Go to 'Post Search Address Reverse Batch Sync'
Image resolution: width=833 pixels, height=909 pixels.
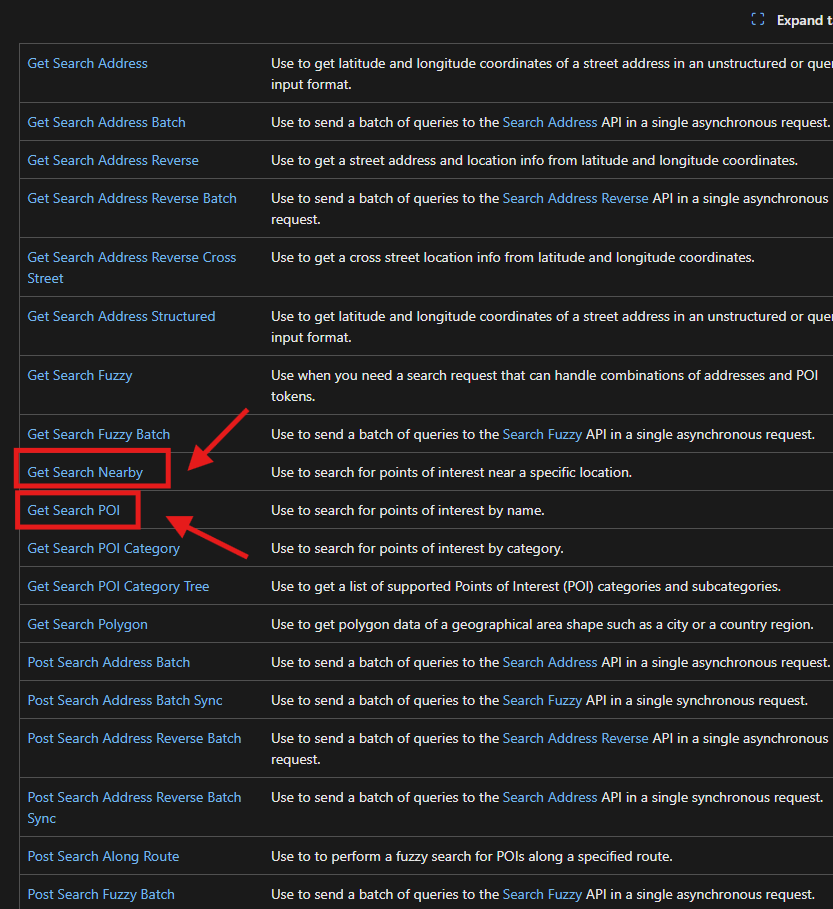pyautogui.click(x=134, y=808)
